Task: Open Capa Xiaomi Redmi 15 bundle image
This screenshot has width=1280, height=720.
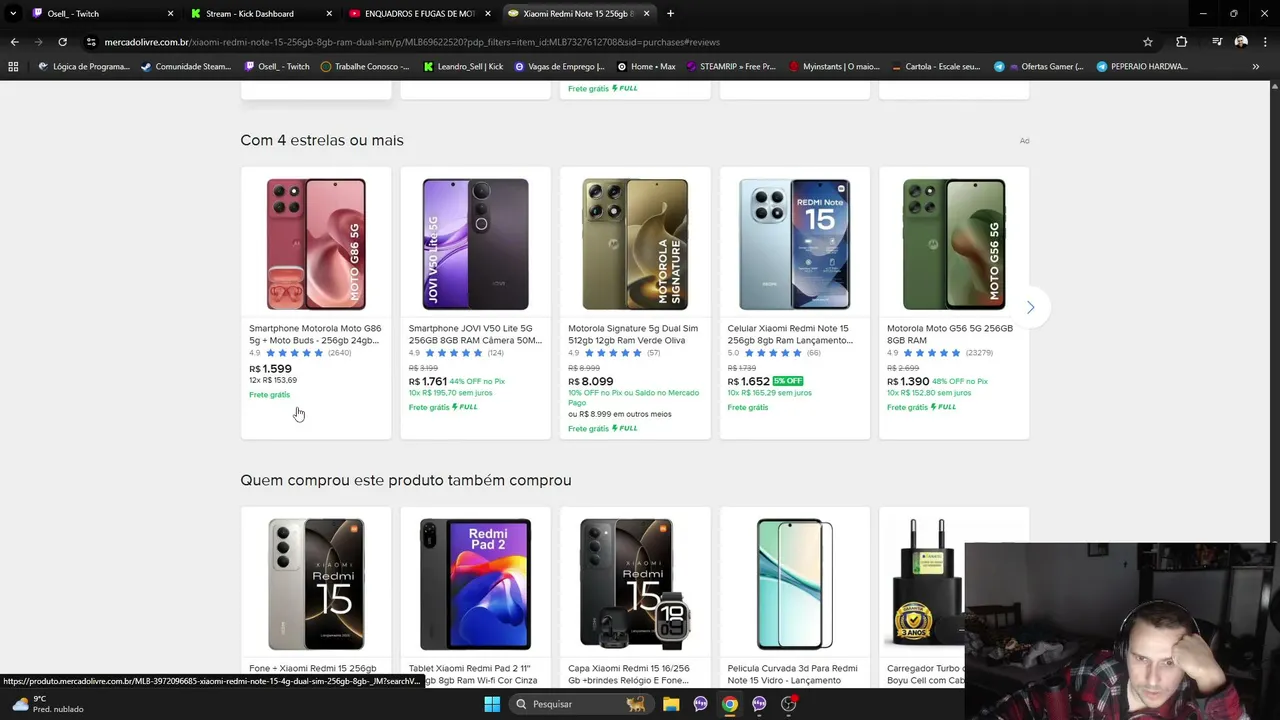Action: [635, 584]
